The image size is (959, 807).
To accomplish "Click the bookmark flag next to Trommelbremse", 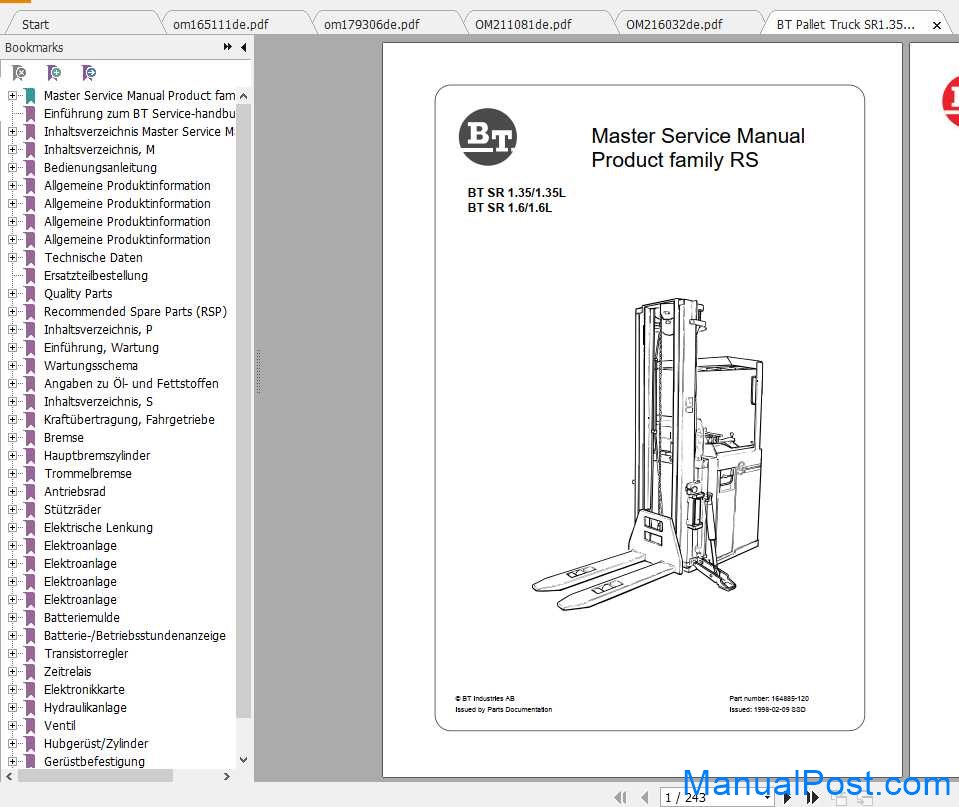I will point(30,474).
